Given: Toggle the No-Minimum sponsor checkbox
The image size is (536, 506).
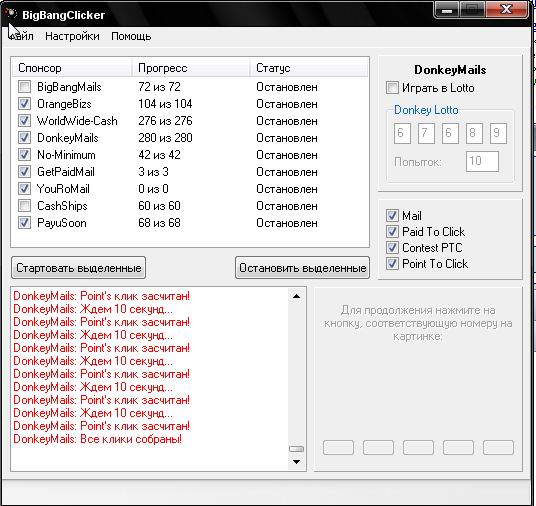Looking at the screenshot, I should coord(24,155).
